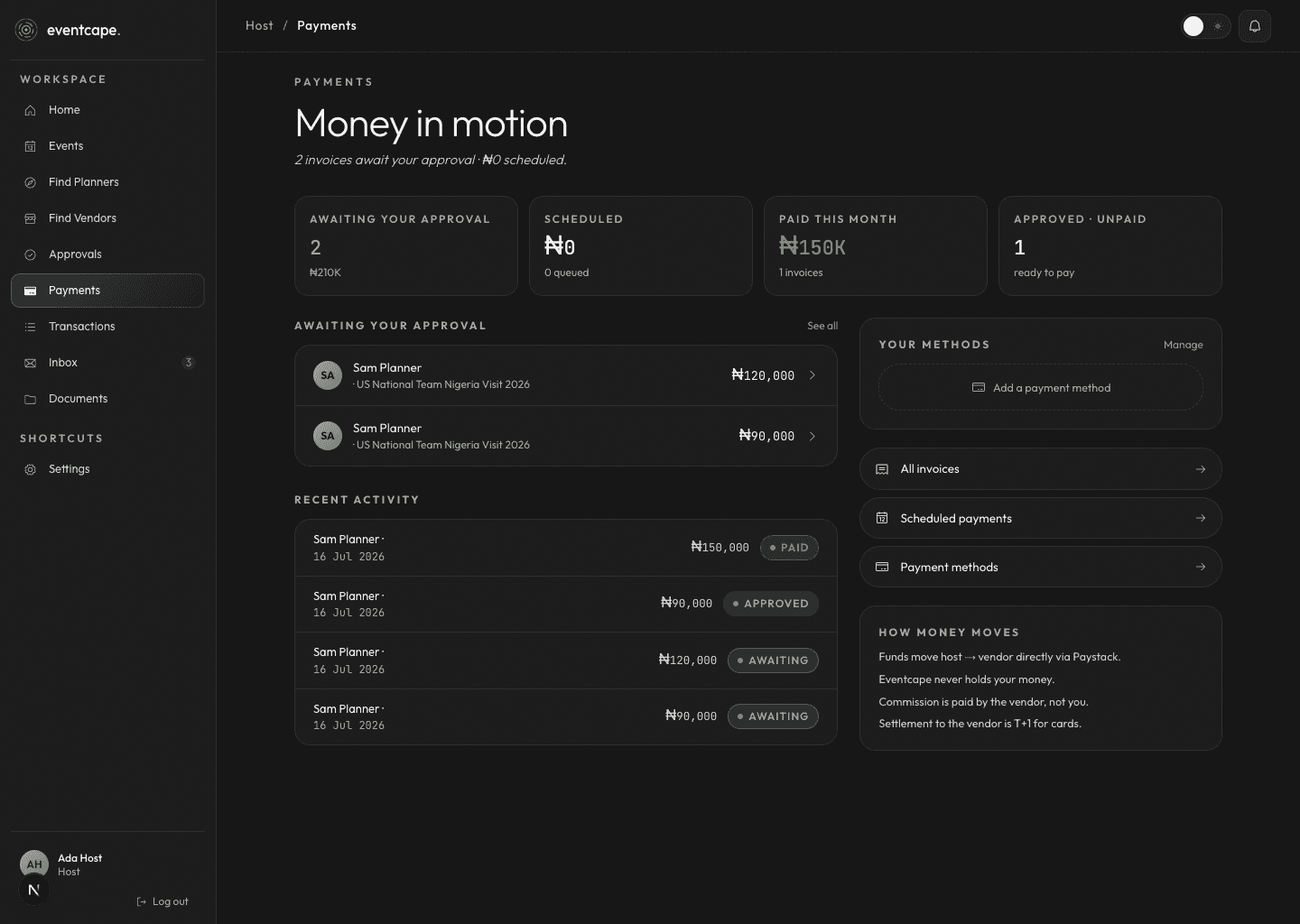Open Documents in the sidebar

(107, 399)
